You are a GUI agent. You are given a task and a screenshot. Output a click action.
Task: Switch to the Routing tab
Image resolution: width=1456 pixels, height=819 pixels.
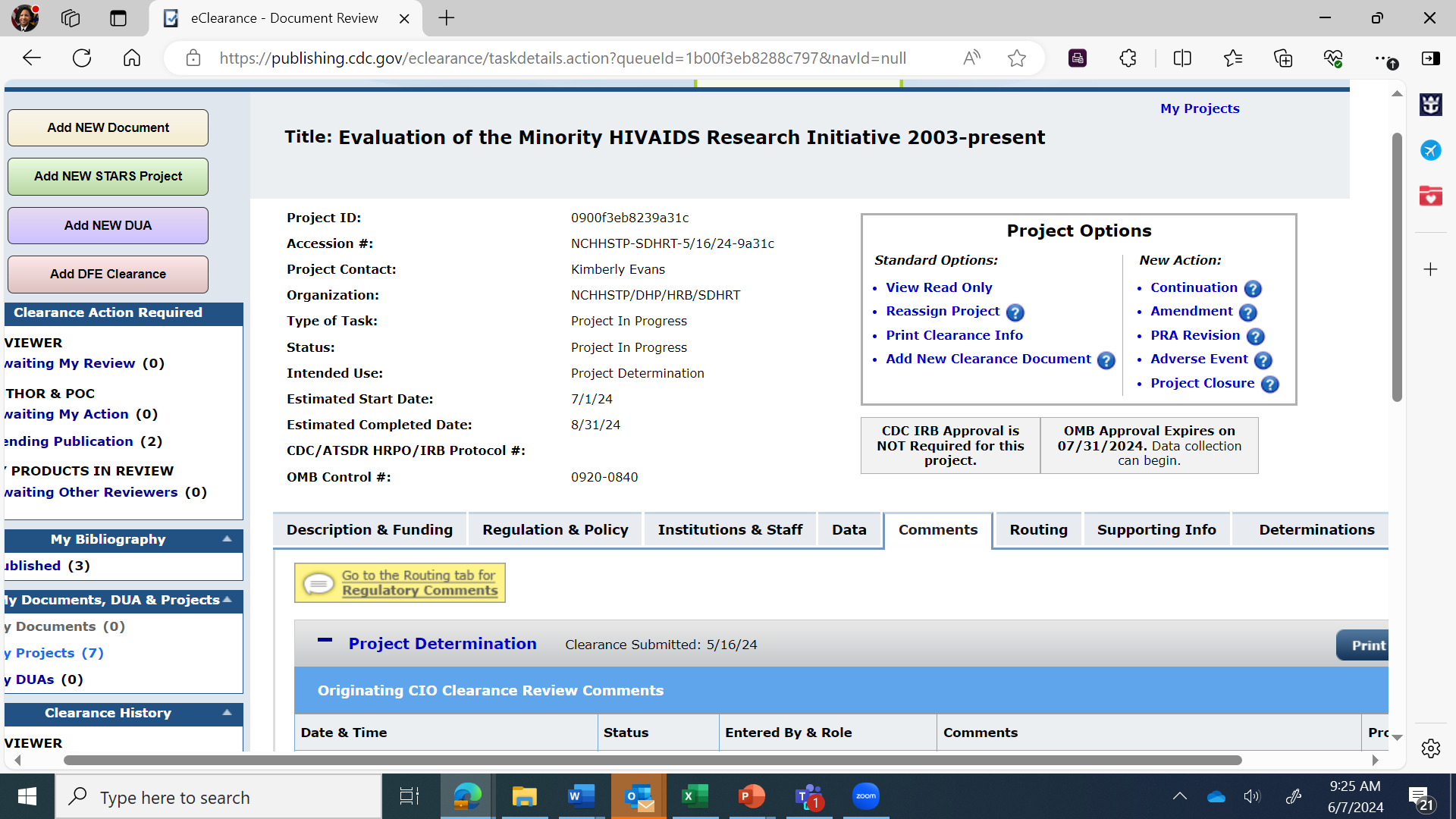click(x=1038, y=530)
